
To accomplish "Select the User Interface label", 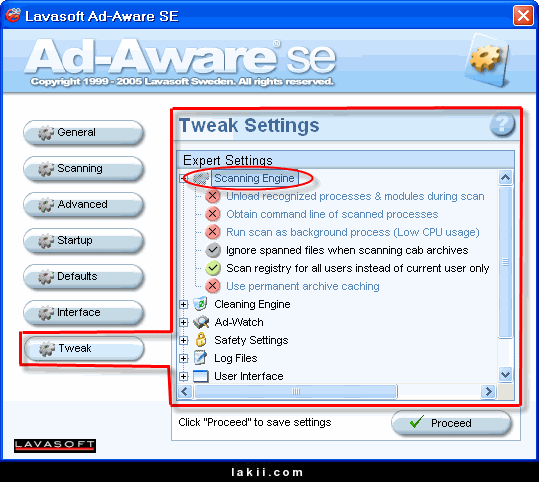I will pos(249,376).
